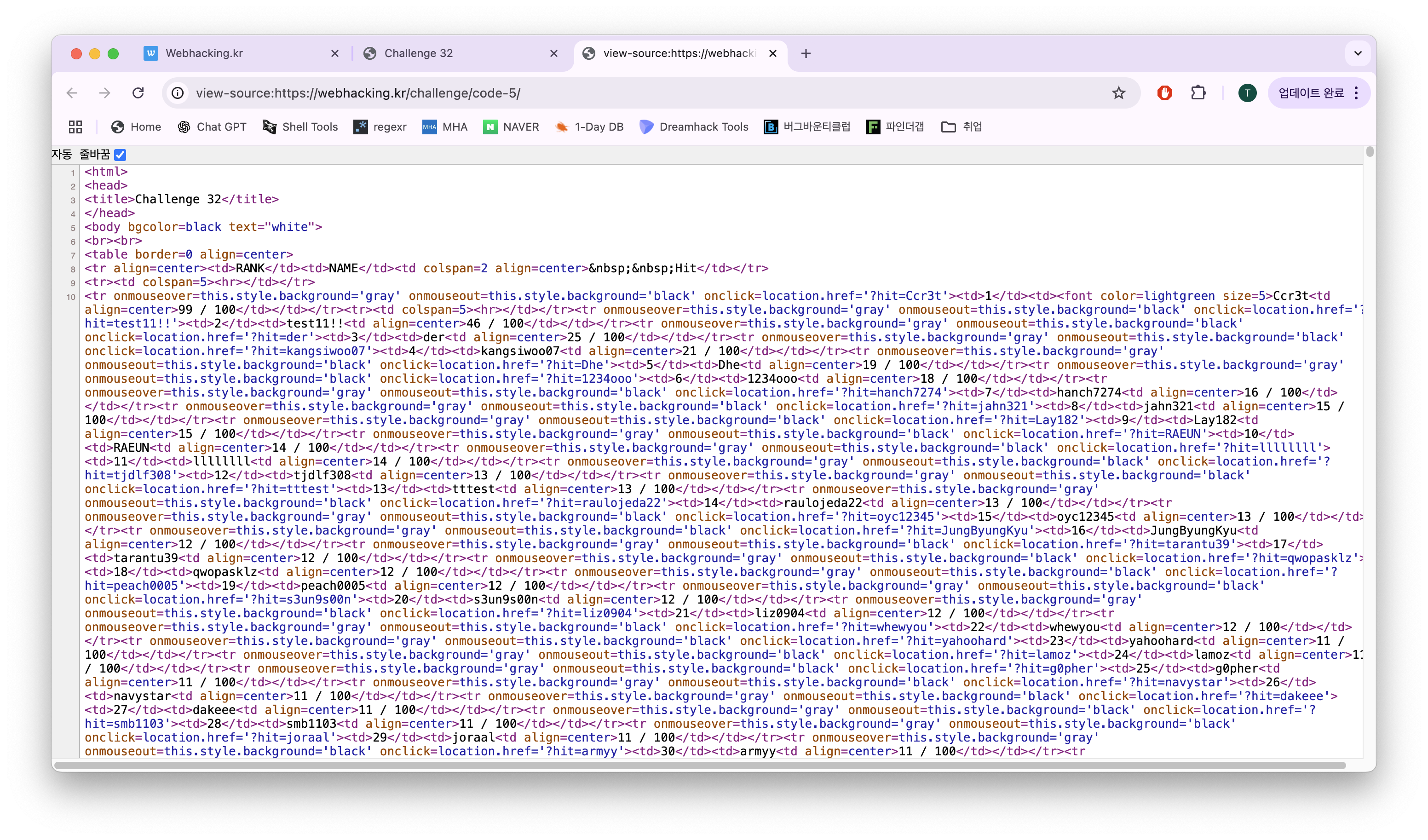1428x840 pixels.
Task: Open the apps grid bookmark icon
Action: pos(75,127)
